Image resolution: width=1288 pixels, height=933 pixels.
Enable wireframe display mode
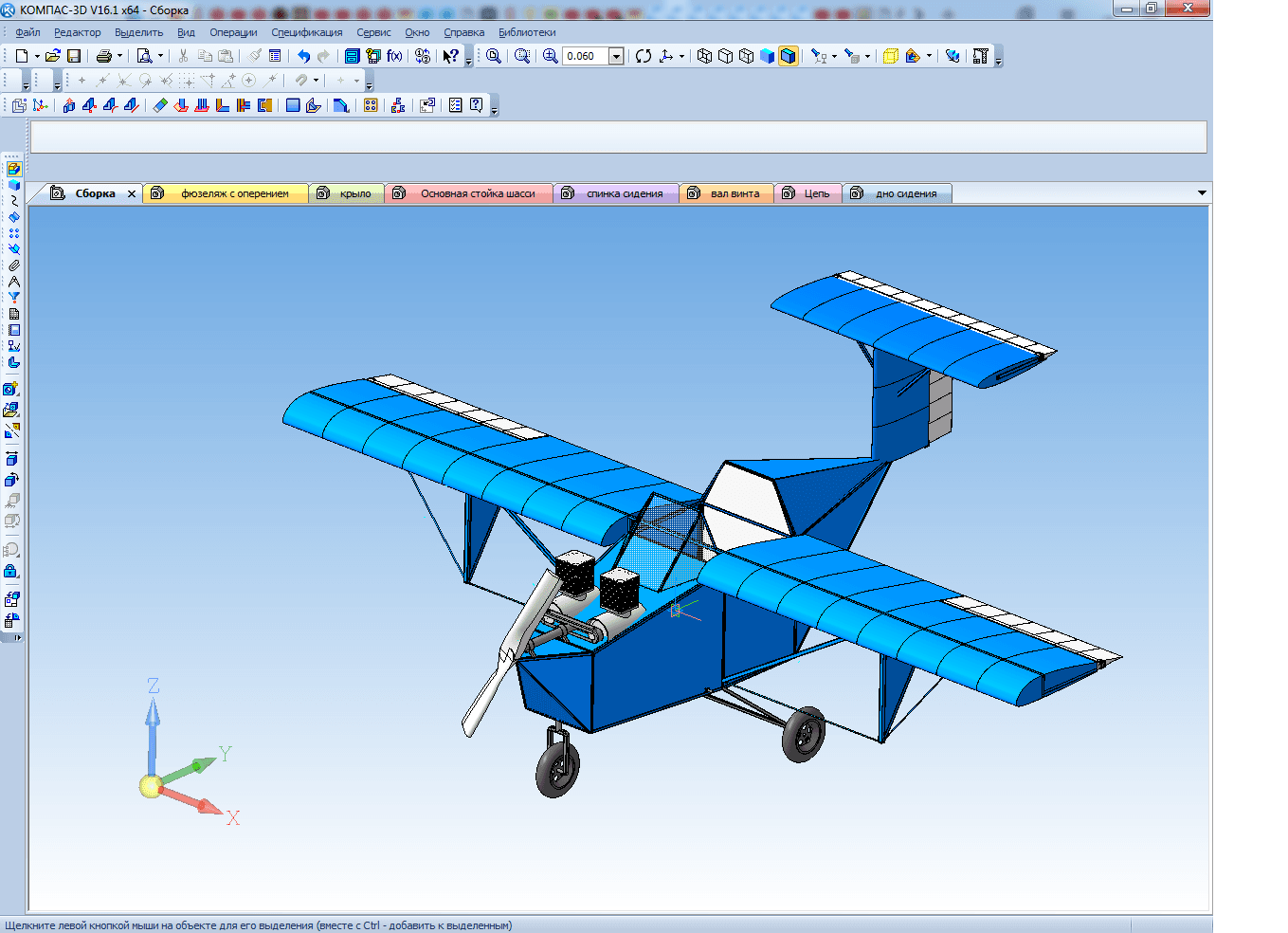click(x=704, y=56)
